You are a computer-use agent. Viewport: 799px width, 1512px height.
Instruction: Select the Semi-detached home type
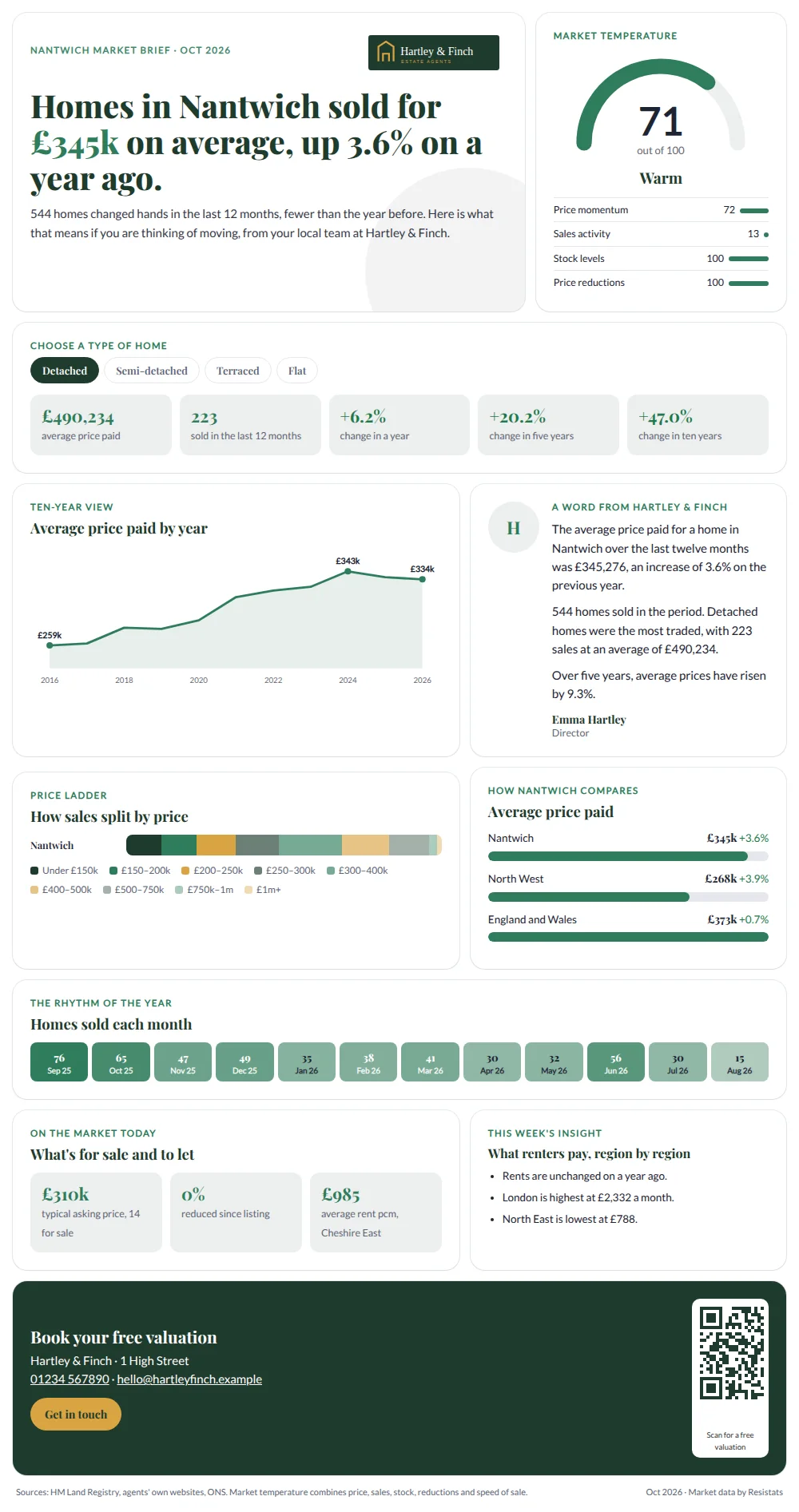tap(152, 371)
